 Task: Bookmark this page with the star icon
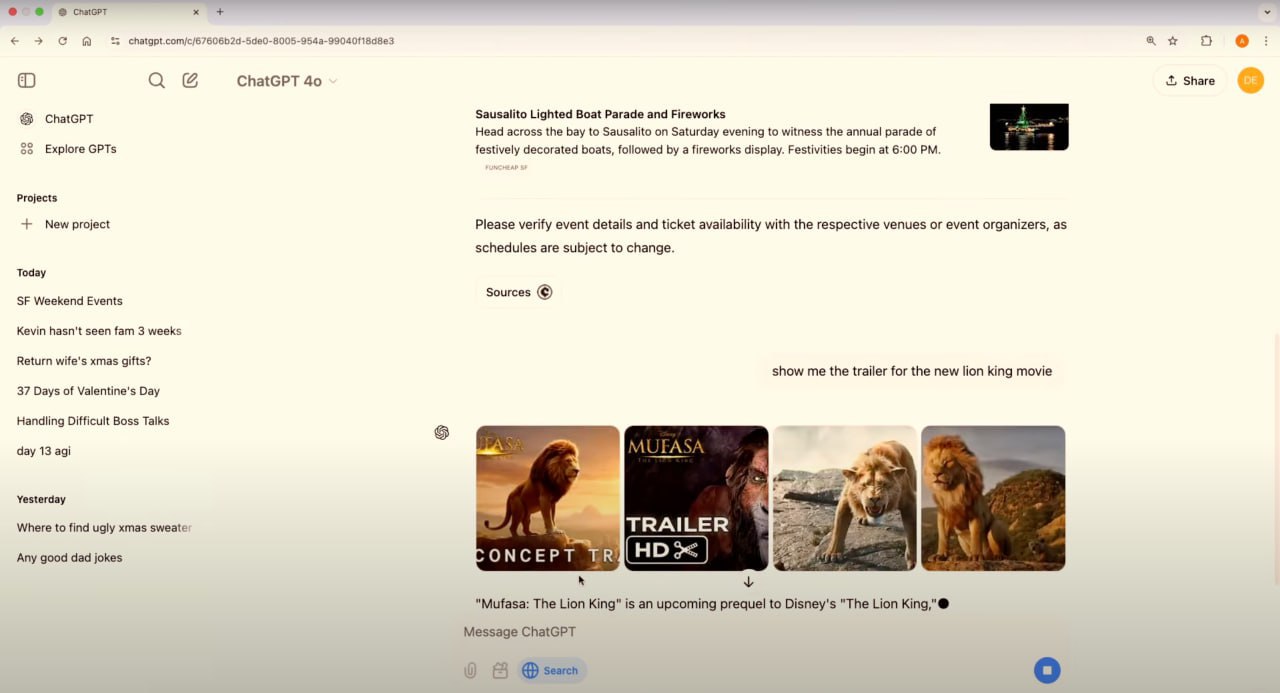[x=1173, y=41]
